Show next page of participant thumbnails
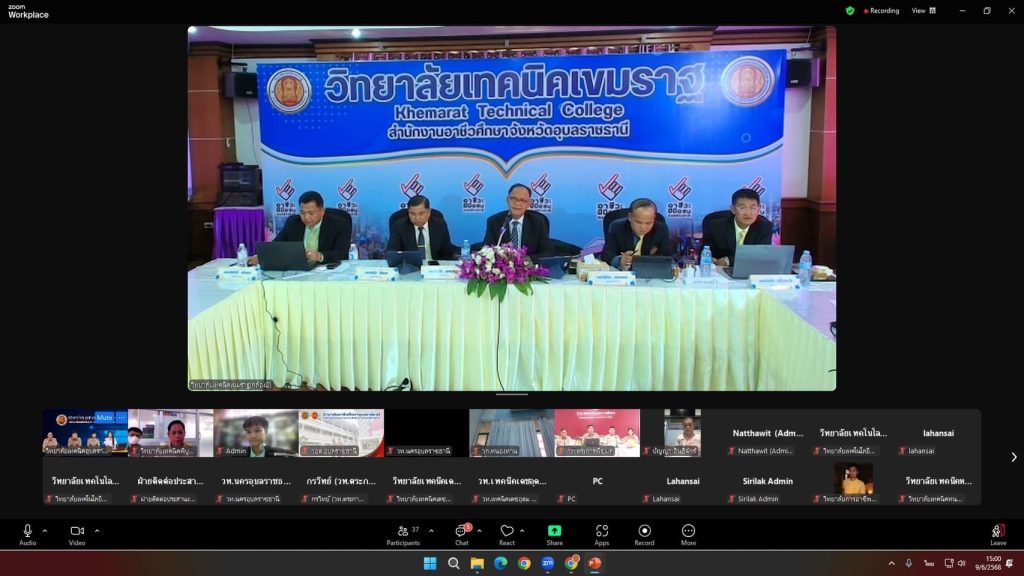Screen dimensions: 1024x576 tap(1013, 457)
